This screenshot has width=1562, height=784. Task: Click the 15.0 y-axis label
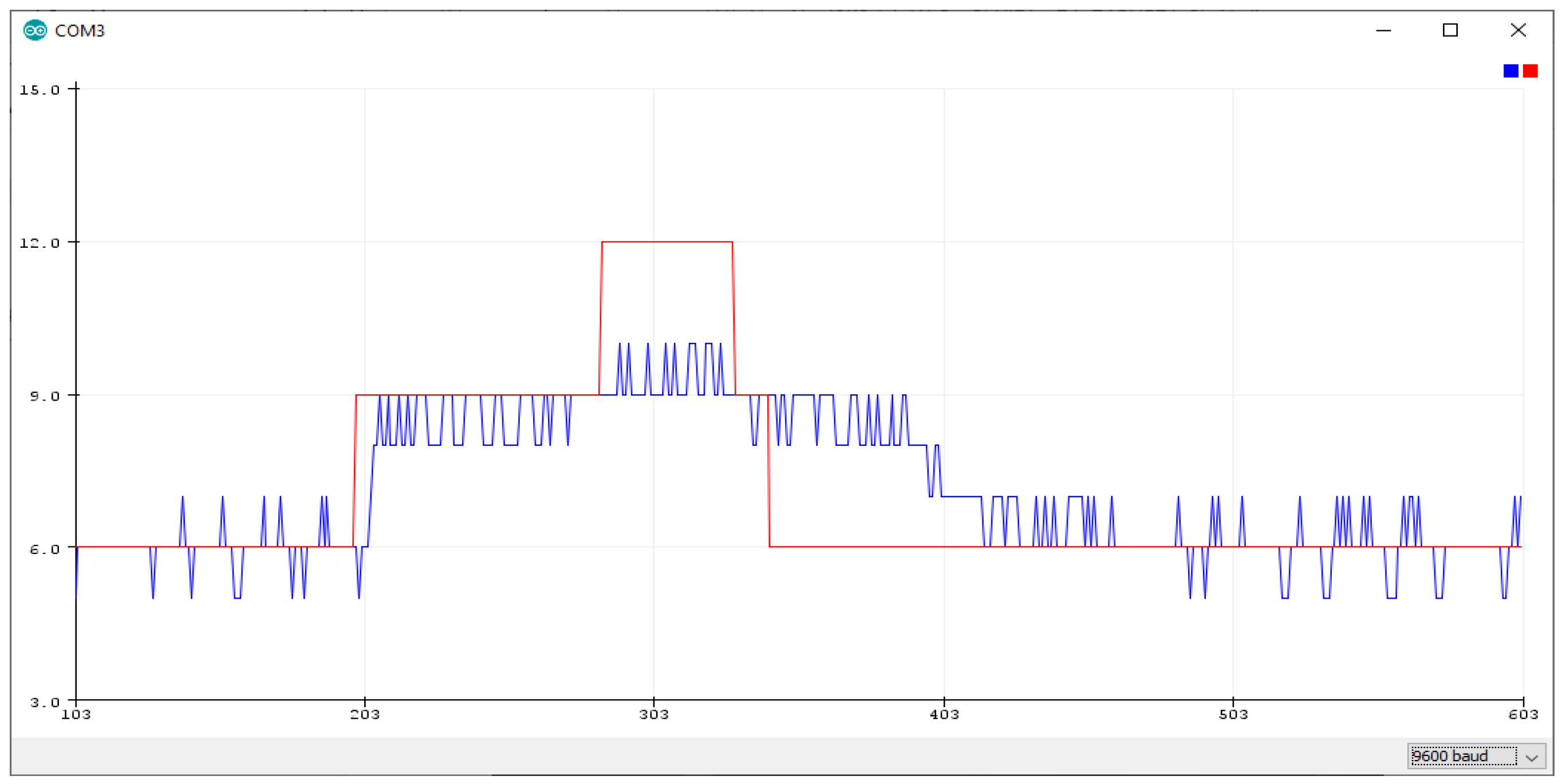point(40,90)
